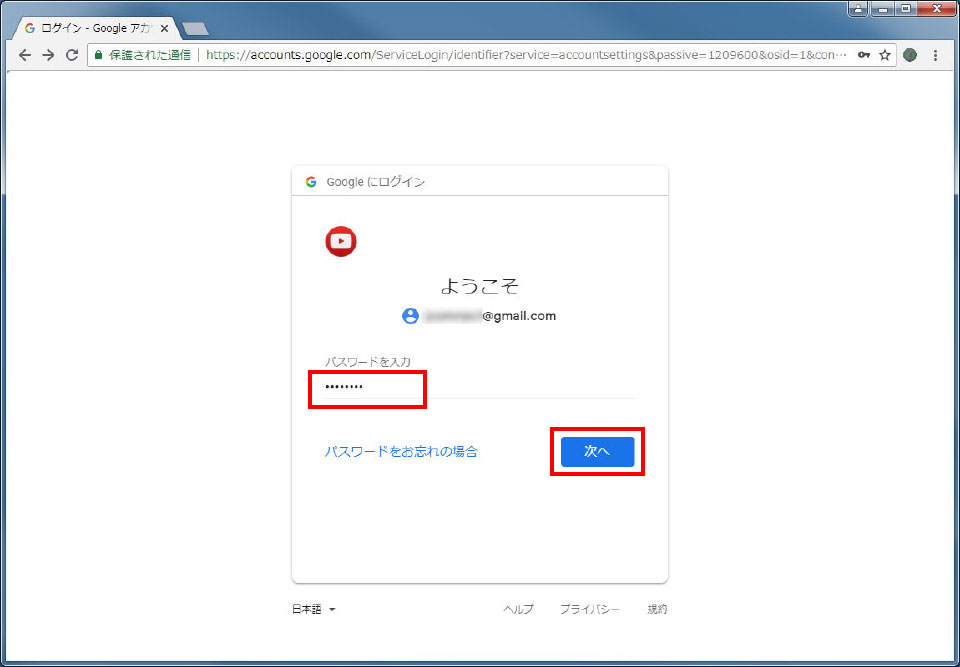Expand the 日本語 language dropdown
The height and width of the screenshot is (667, 960).
[x=313, y=609]
